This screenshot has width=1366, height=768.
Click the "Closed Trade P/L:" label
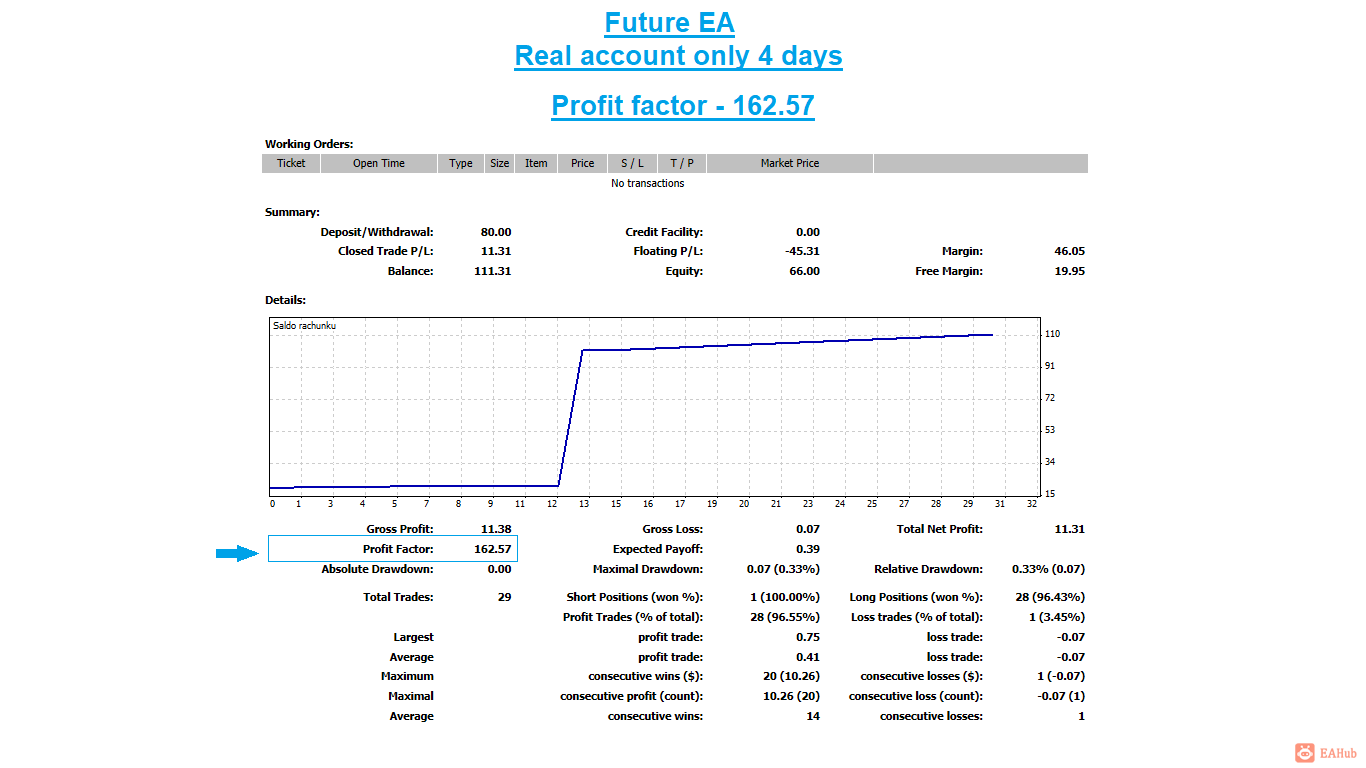coord(386,251)
